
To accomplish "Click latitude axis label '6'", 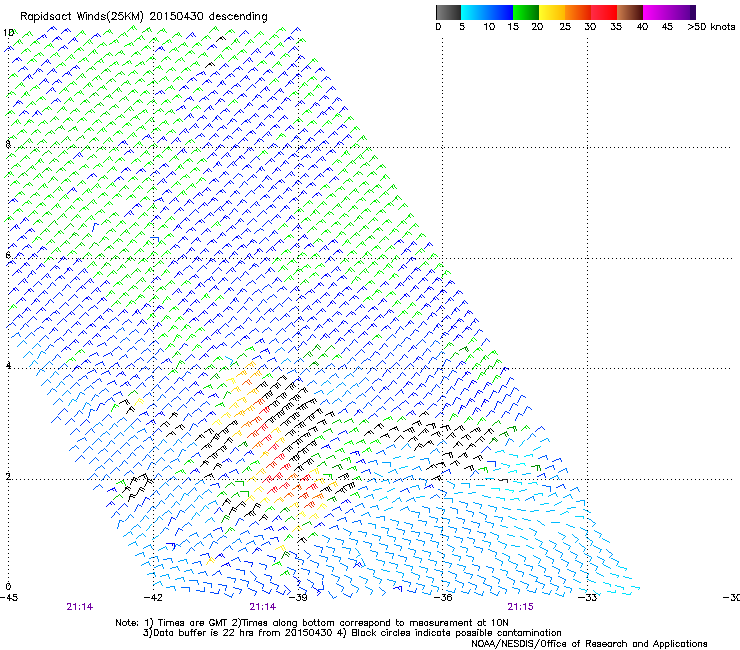I will tap(8, 255).
